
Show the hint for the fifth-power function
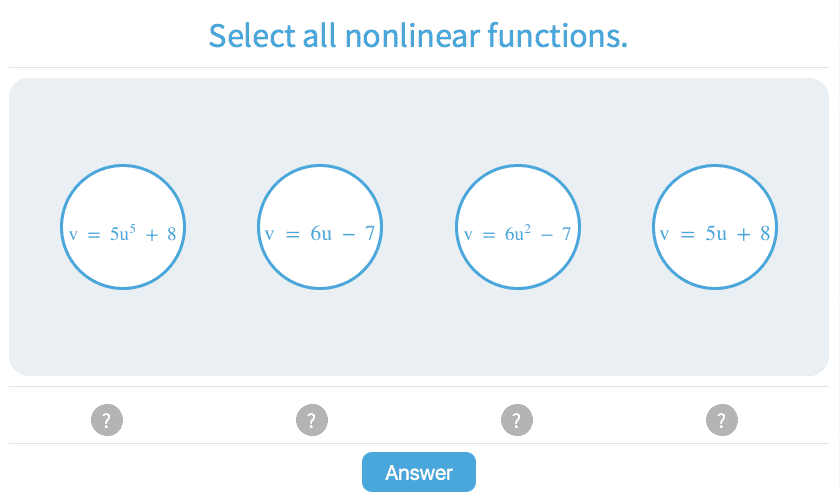coord(106,420)
